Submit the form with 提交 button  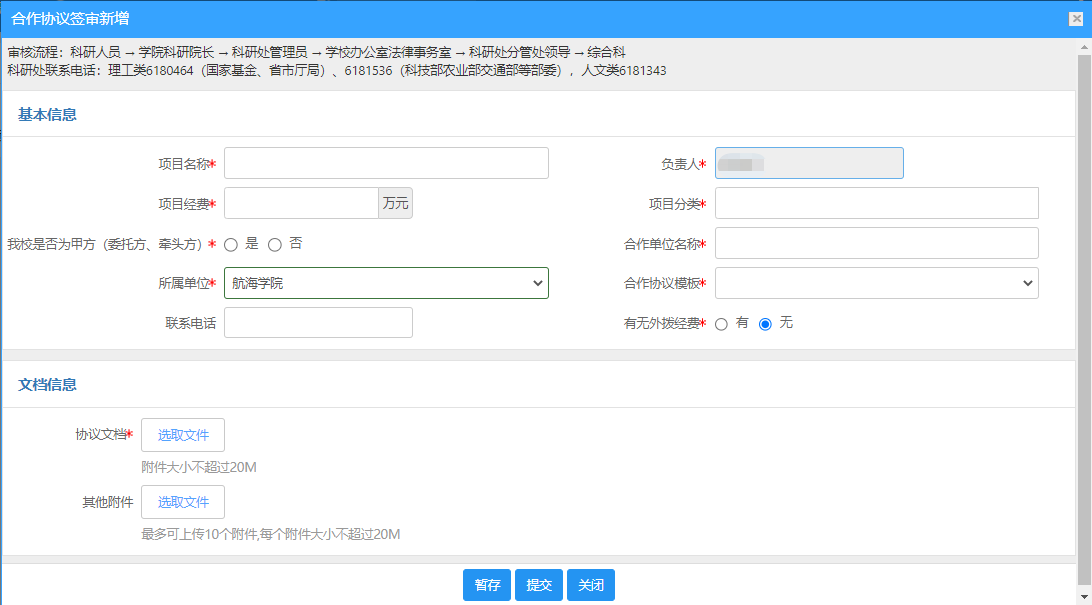(x=539, y=585)
